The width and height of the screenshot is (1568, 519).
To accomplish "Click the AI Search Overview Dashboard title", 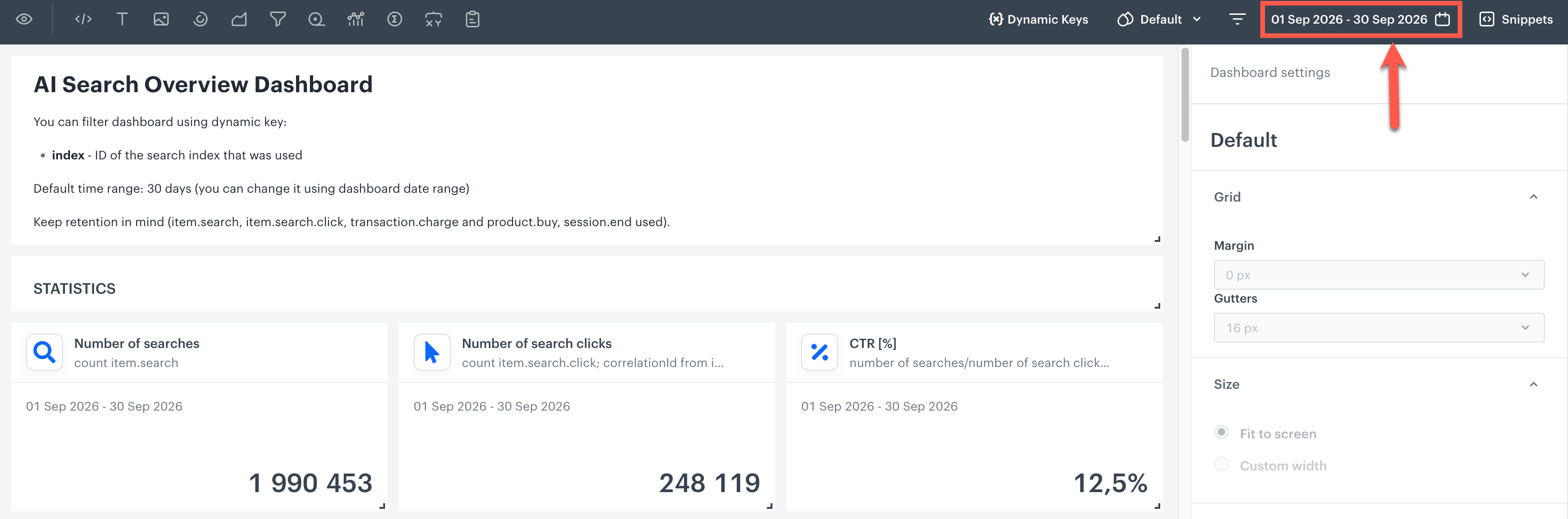I will [202, 85].
